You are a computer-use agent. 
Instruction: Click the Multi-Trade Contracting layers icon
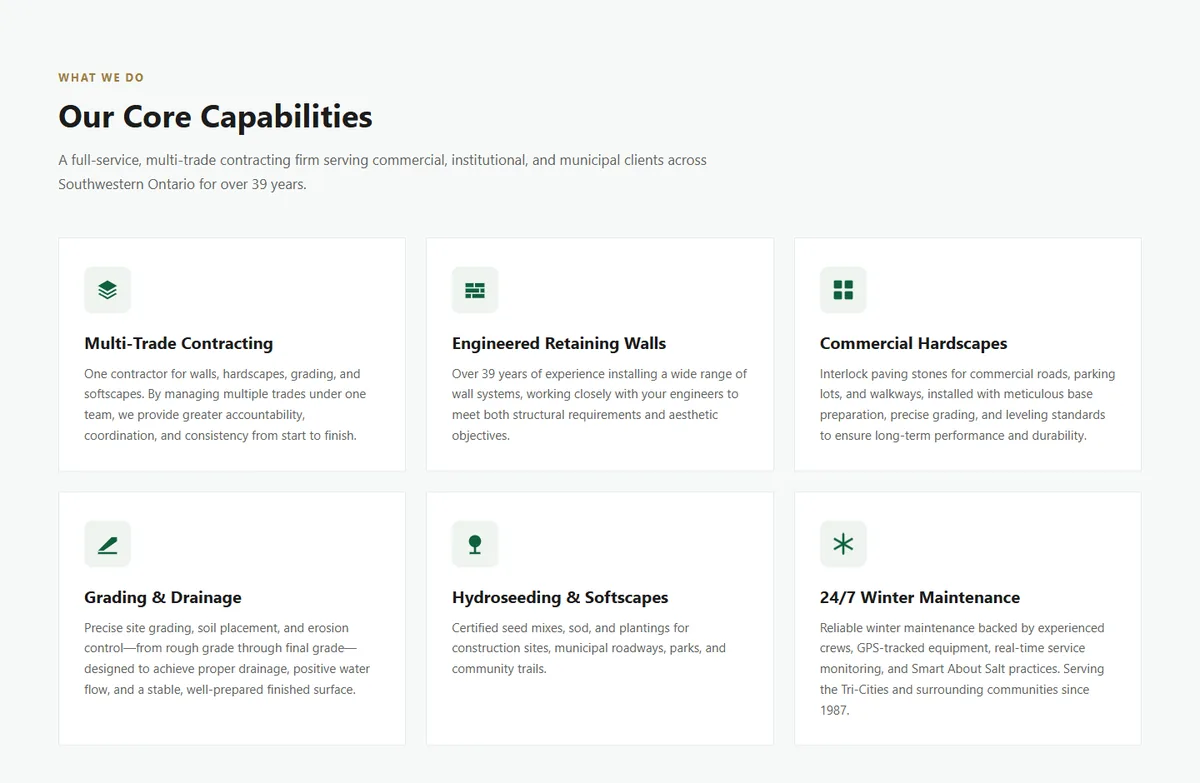(x=107, y=290)
